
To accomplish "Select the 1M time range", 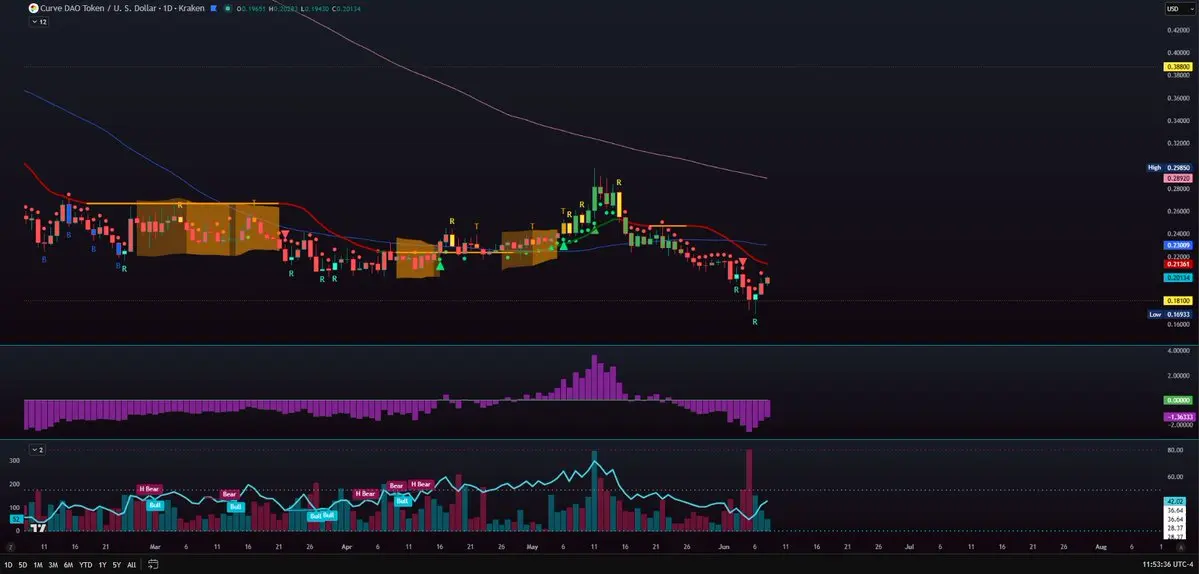I will [x=37, y=565].
